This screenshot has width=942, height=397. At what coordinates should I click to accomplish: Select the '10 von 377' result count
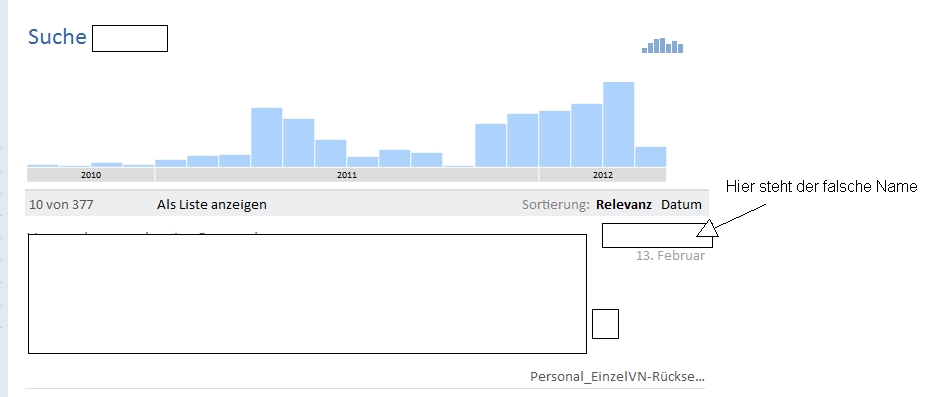[61, 204]
